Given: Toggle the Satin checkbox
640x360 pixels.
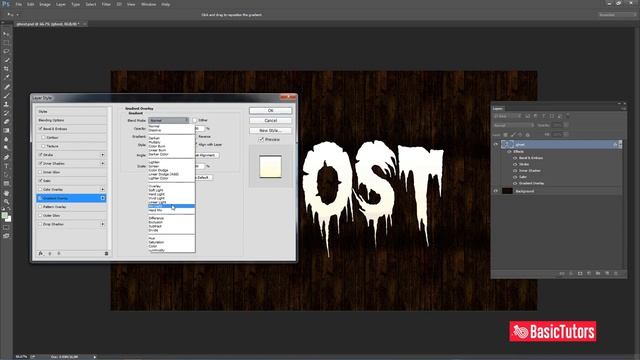Looking at the screenshot, I should pyautogui.click(x=40, y=180).
